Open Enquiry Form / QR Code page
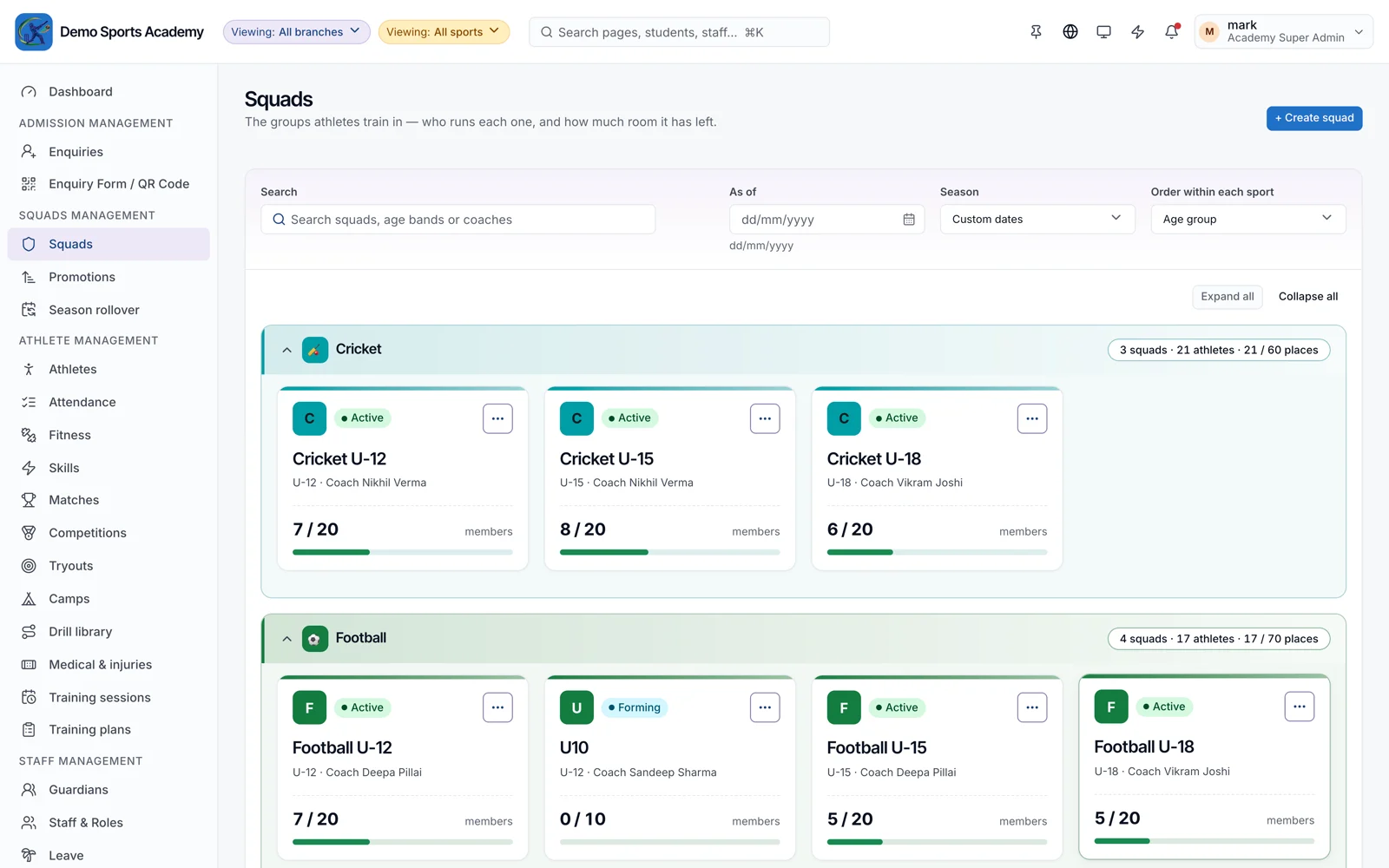1389x868 pixels. coord(109,184)
